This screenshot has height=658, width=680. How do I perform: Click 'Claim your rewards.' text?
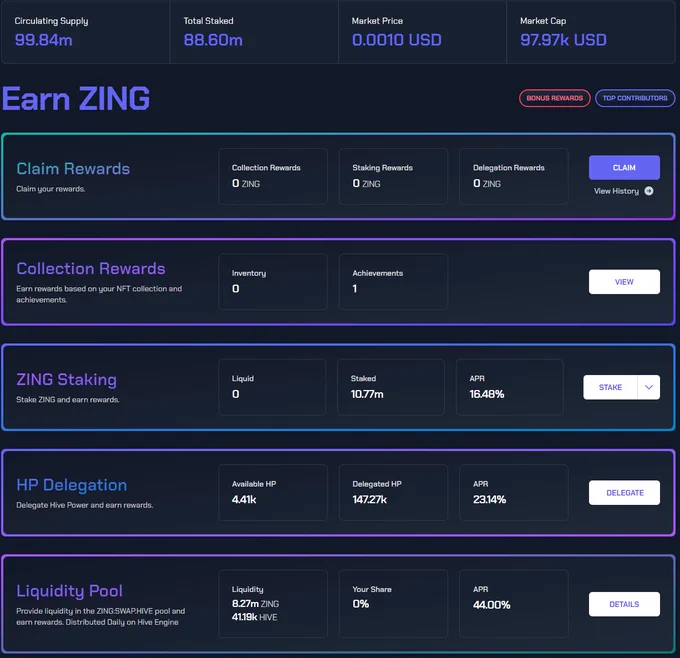click(51, 189)
